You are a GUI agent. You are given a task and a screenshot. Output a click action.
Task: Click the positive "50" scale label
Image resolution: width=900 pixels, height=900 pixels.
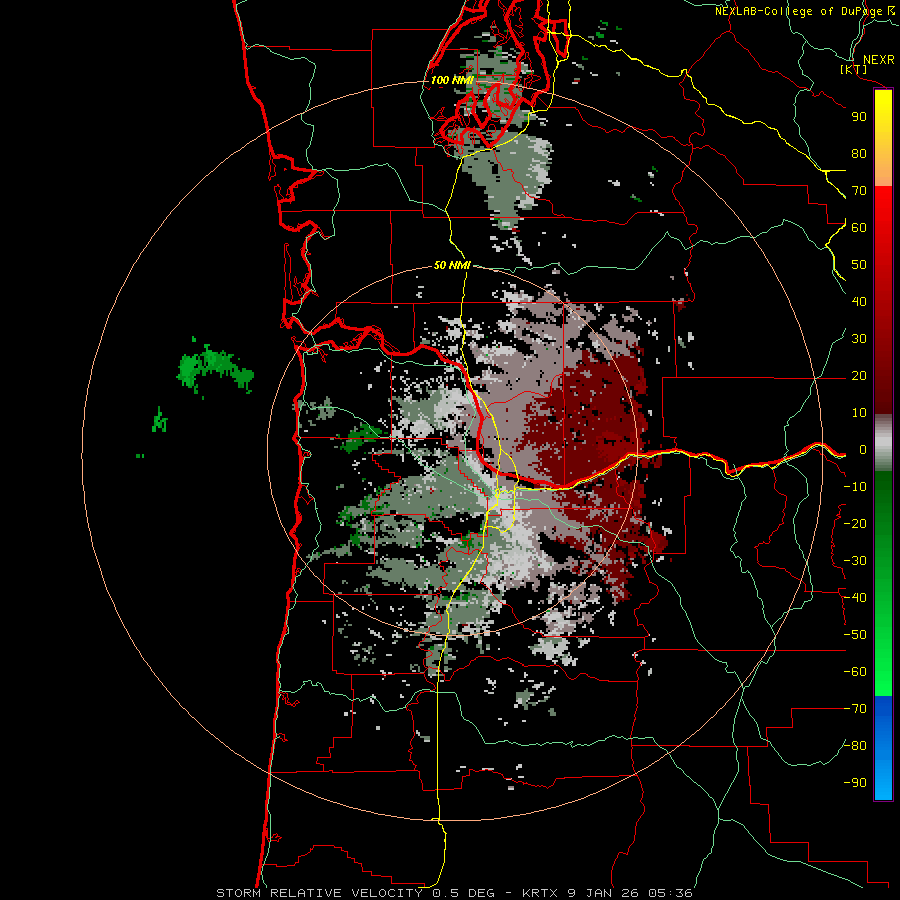coord(859,265)
